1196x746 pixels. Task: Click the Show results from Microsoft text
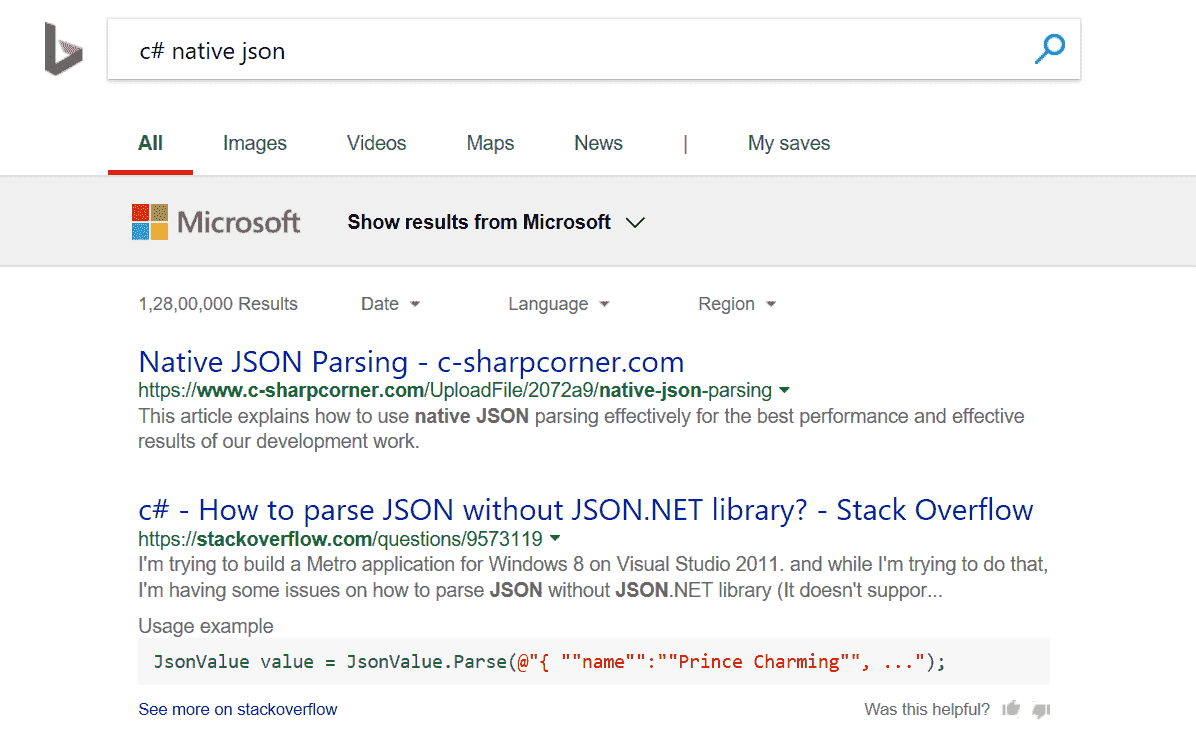479,222
